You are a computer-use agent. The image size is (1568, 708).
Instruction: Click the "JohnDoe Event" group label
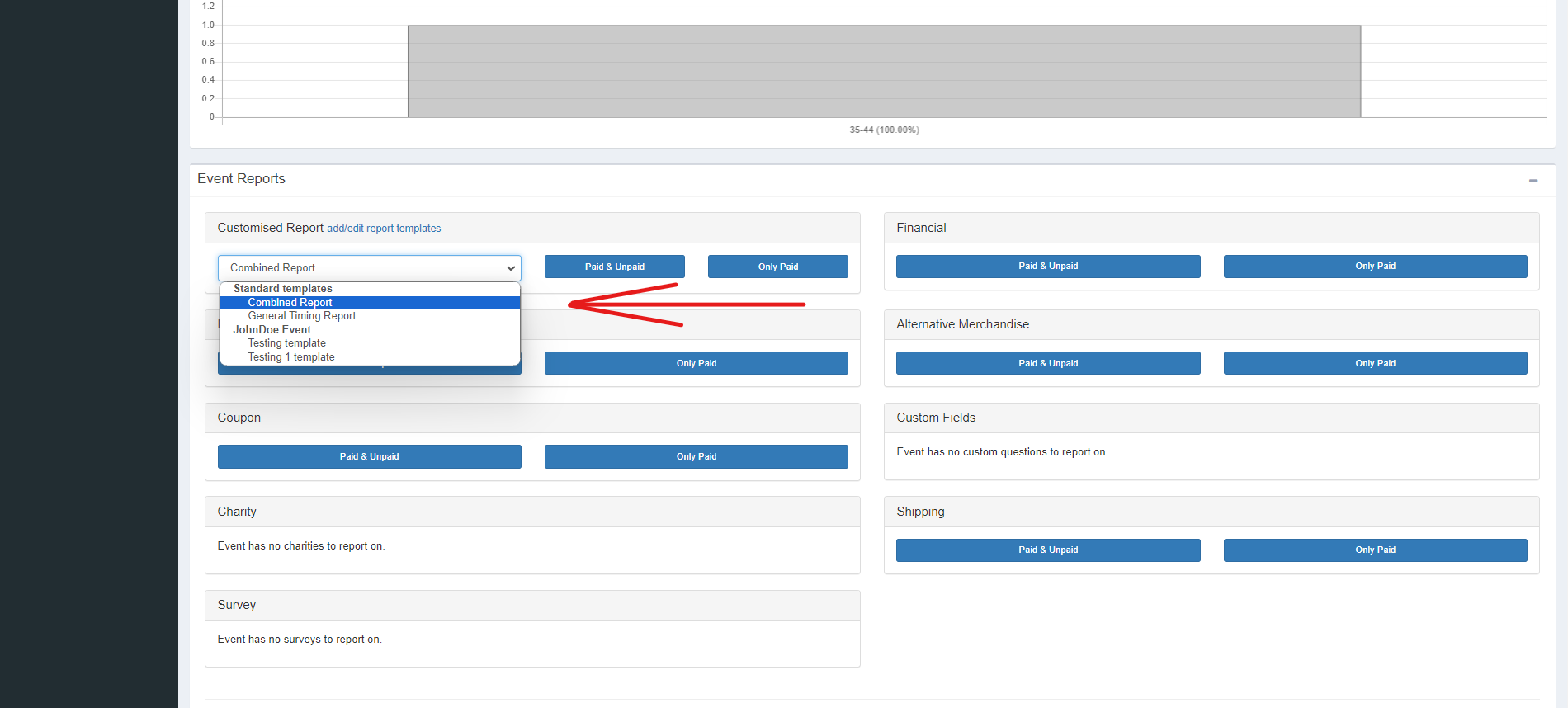pyautogui.click(x=272, y=330)
